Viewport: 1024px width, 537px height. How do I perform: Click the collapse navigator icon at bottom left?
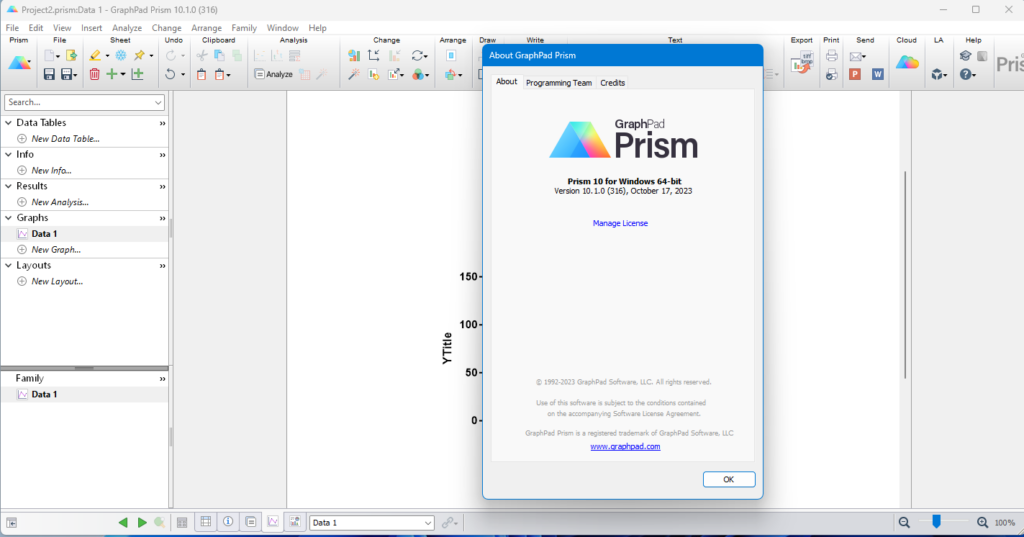(12, 523)
